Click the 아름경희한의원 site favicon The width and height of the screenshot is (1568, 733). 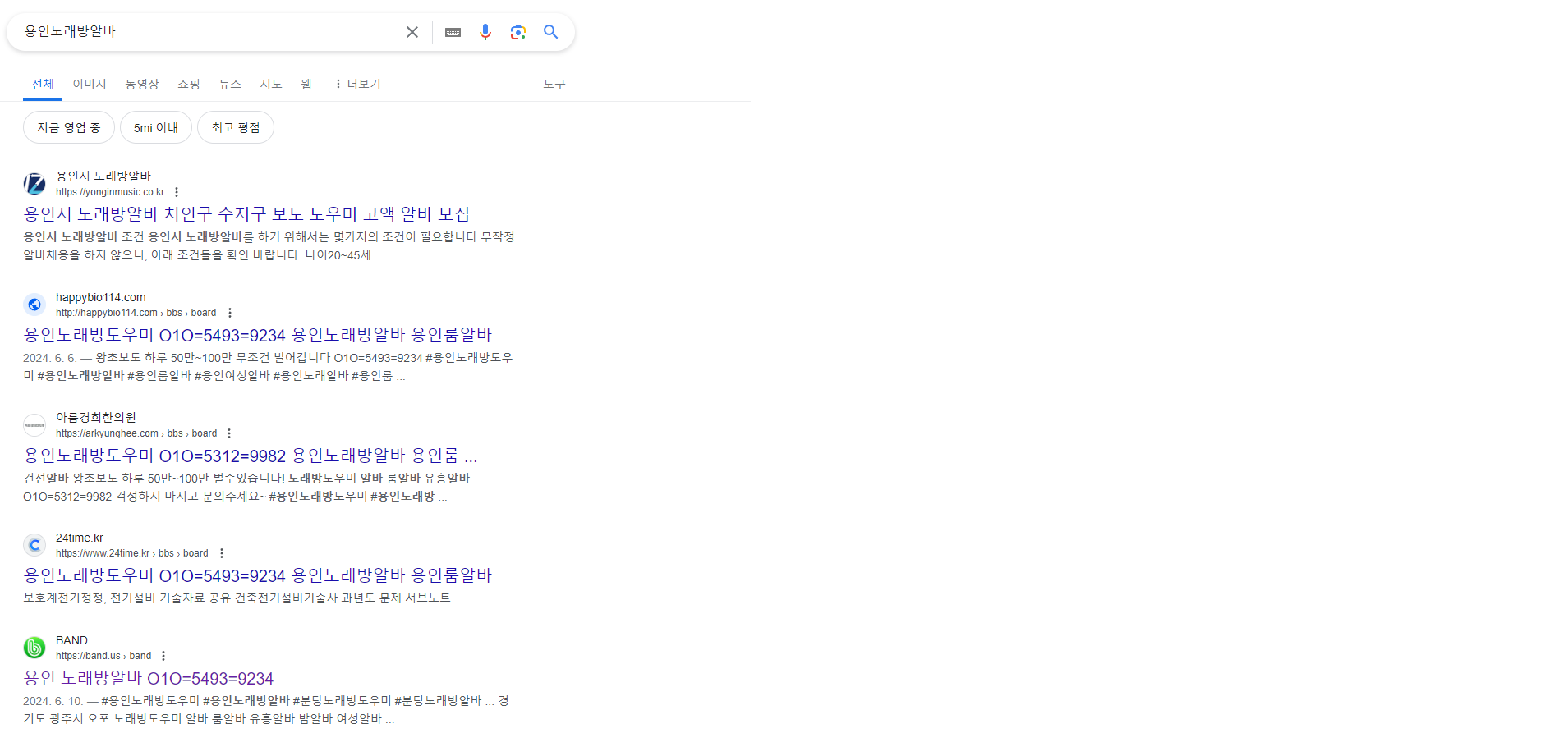[x=34, y=425]
